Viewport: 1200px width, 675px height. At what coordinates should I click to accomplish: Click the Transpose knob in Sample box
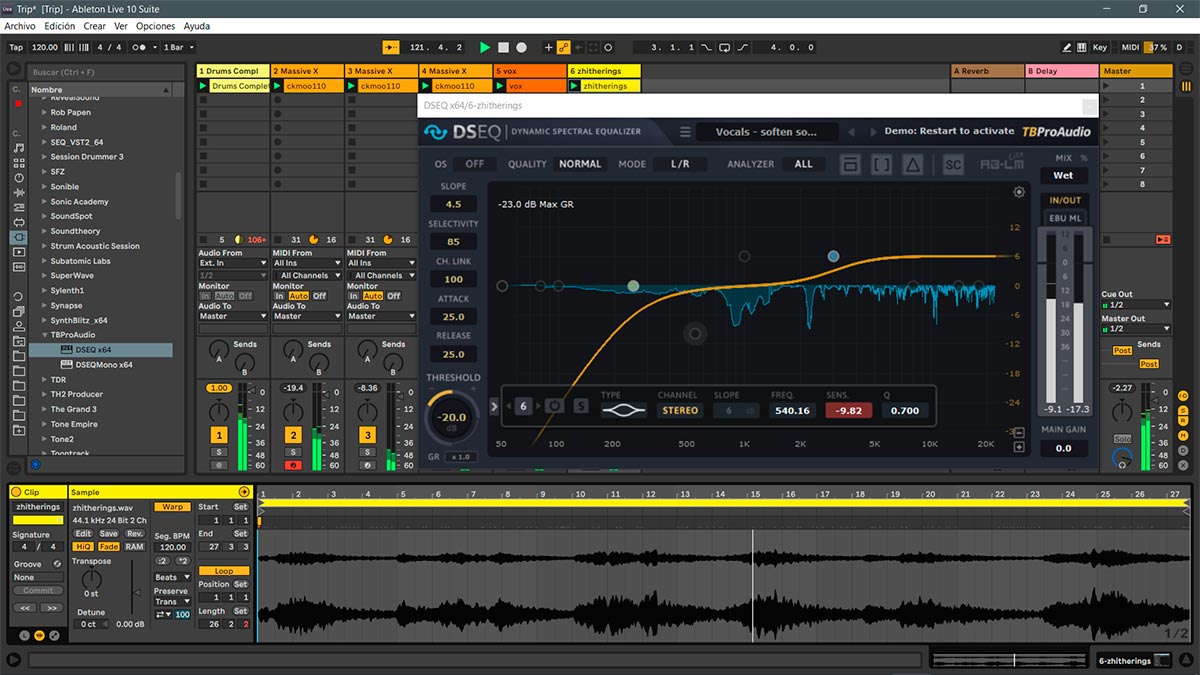[x=92, y=579]
